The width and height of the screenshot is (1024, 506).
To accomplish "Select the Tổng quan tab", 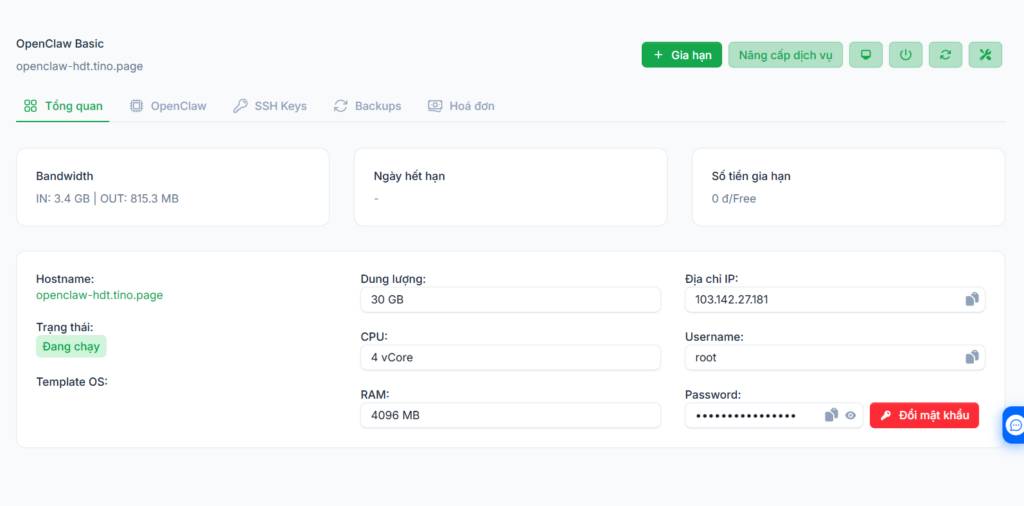I will click(63, 106).
